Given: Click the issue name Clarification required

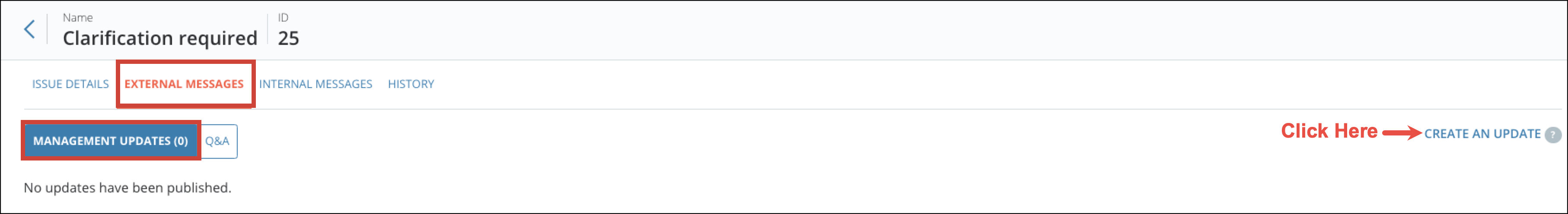Looking at the screenshot, I should tap(160, 38).
